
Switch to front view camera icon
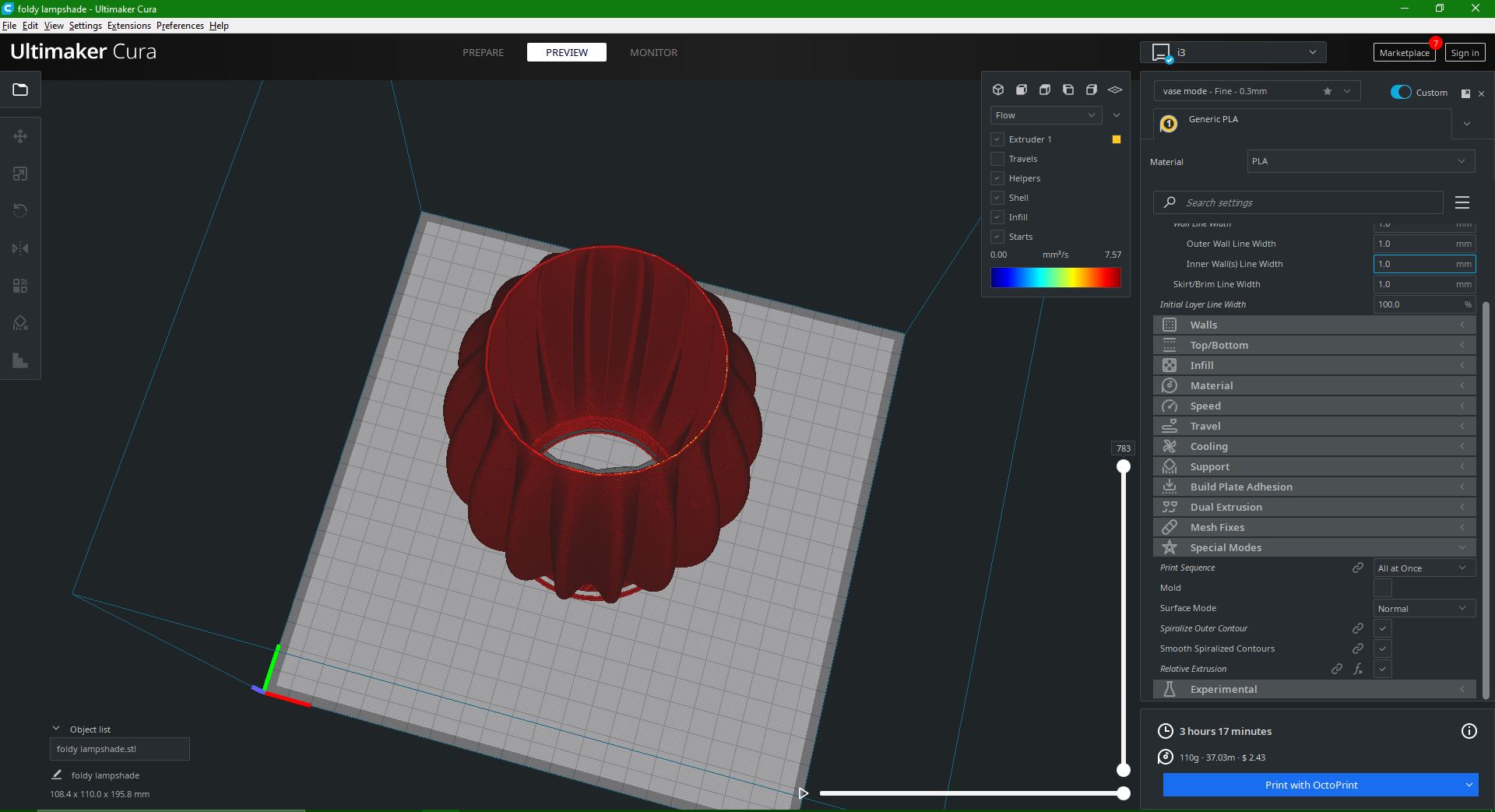click(x=1022, y=90)
